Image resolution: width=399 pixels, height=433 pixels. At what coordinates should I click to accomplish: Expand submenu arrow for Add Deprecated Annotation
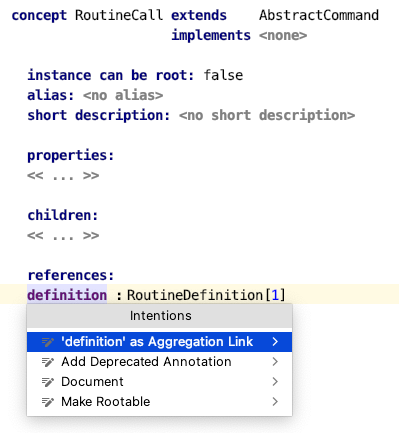(x=275, y=362)
